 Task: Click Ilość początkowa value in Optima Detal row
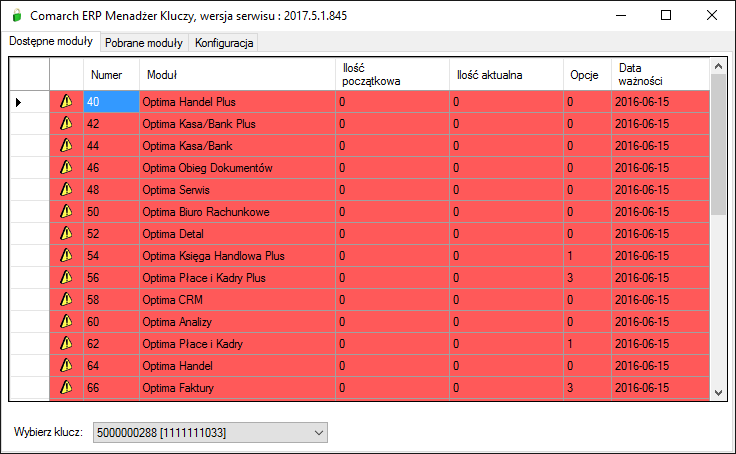[392, 234]
